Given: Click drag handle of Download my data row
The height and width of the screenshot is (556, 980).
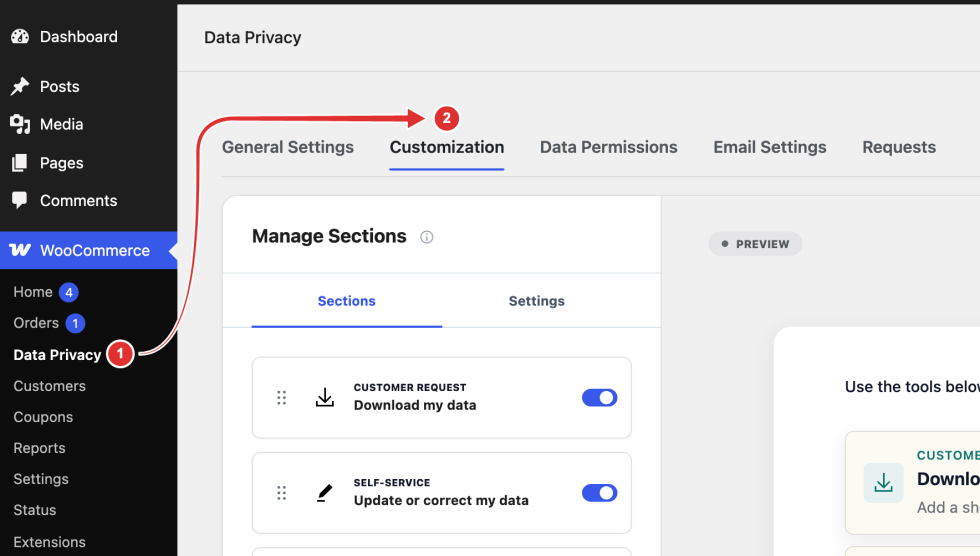Looking at the screenshot, I should (281, 398).
